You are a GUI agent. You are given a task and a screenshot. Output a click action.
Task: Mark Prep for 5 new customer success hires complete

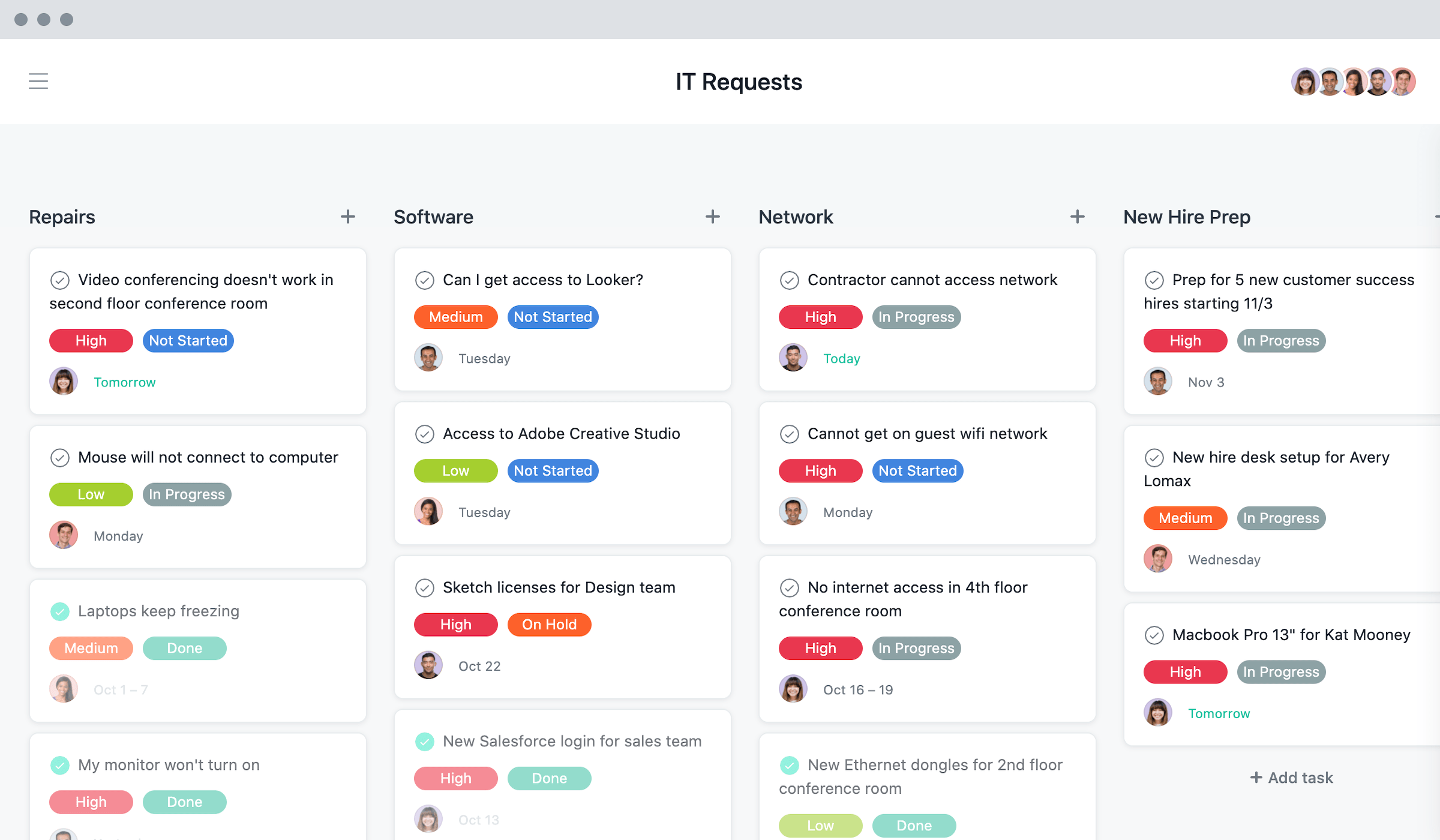coord(1154,280)
